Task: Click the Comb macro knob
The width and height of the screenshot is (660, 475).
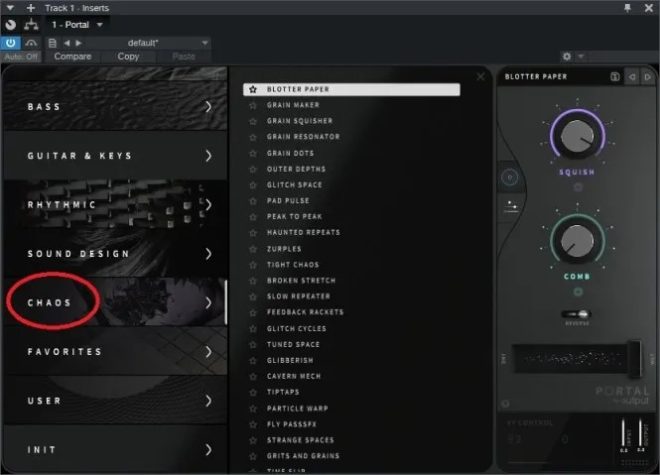Action: click(x=577, y=240)
